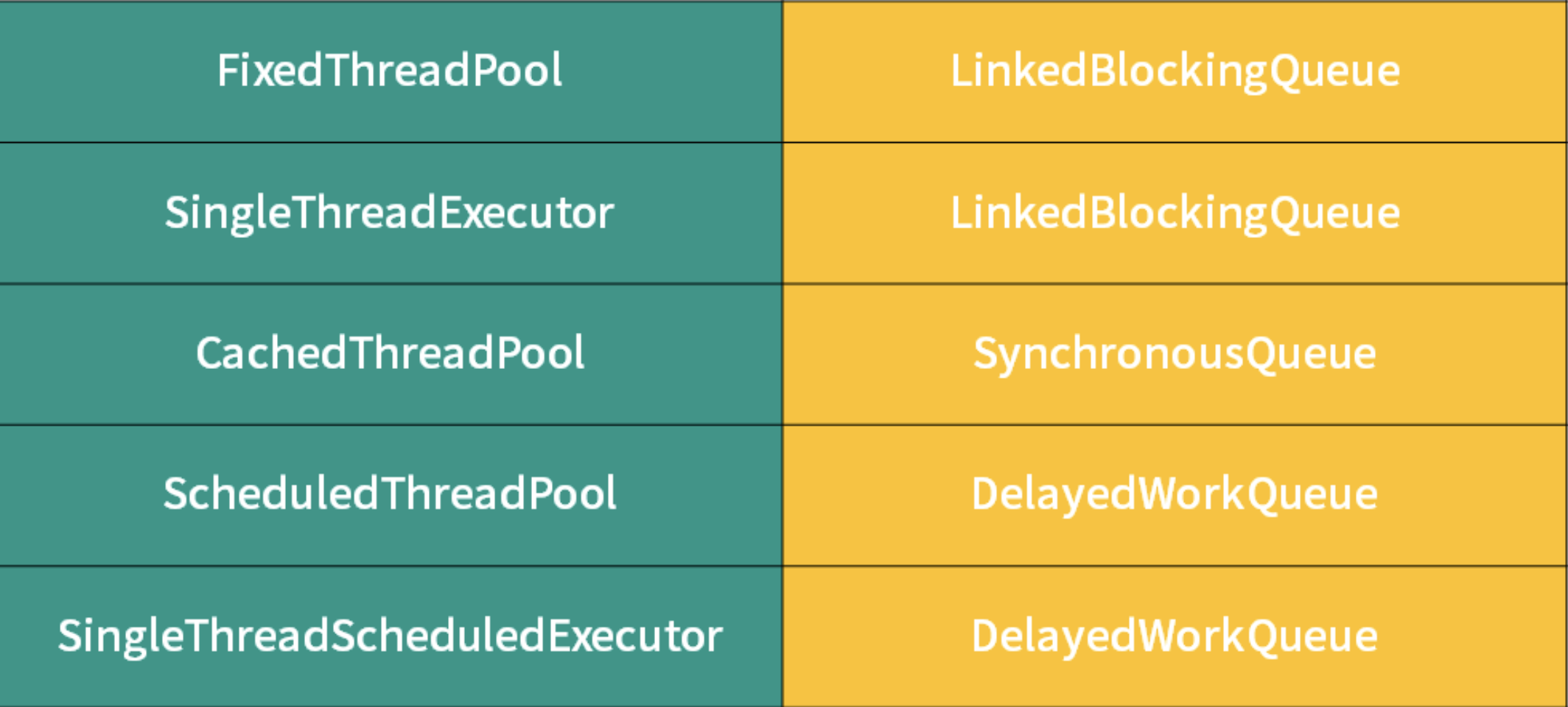Screen dimensions: 1568x707
Task: Click LinkedBlockingQueue beside SingleThreadExecutor
Action: tap(1175, 214)
